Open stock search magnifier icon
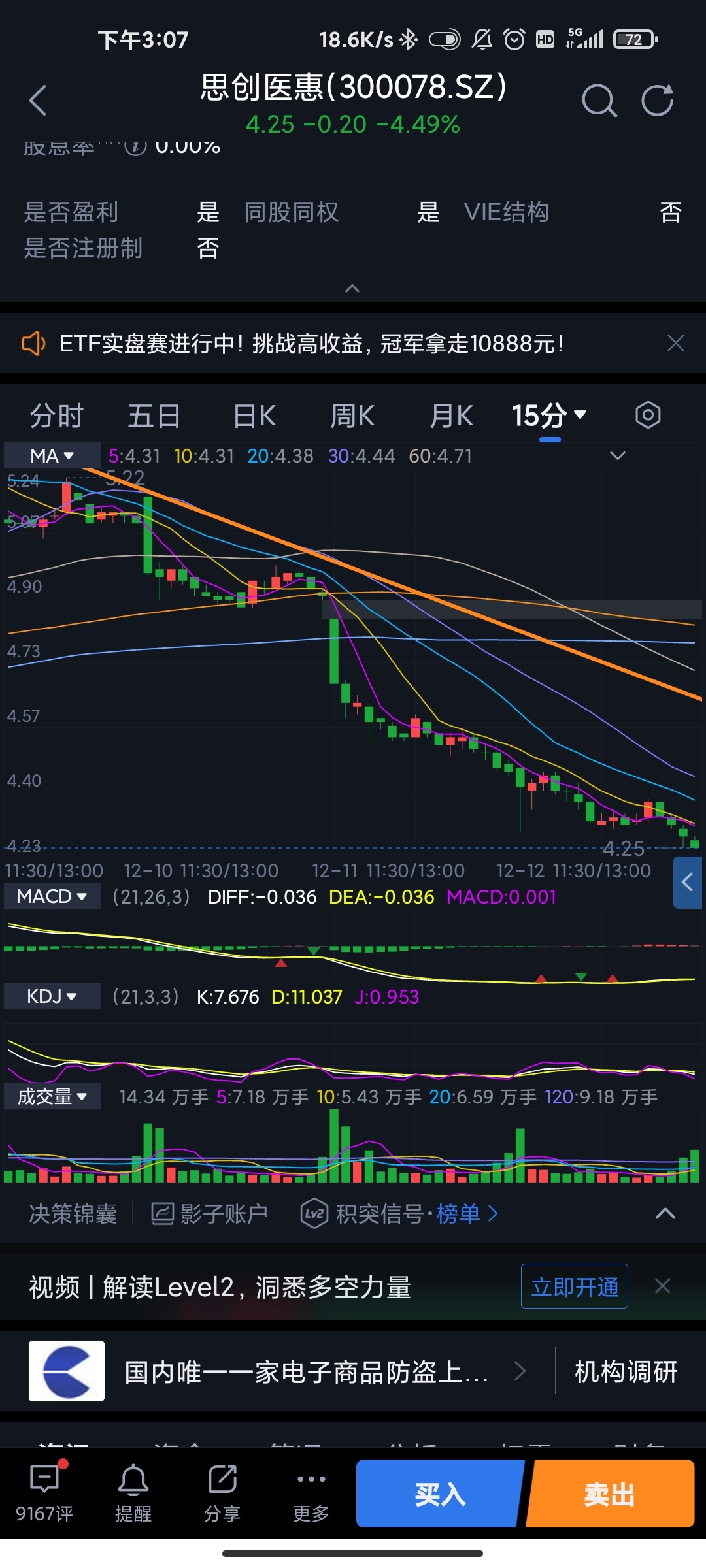 point(599,101)
